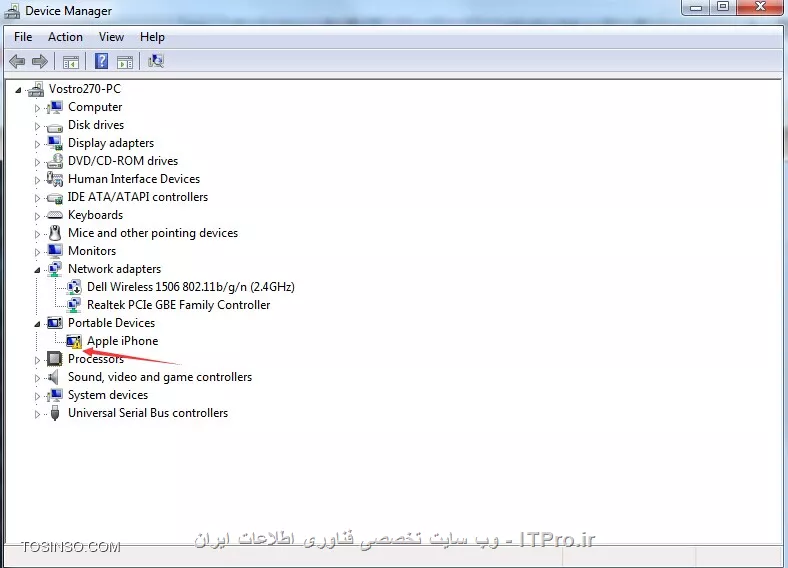
Task: Select the Vostro270-PC label
Action: point(85,89)
